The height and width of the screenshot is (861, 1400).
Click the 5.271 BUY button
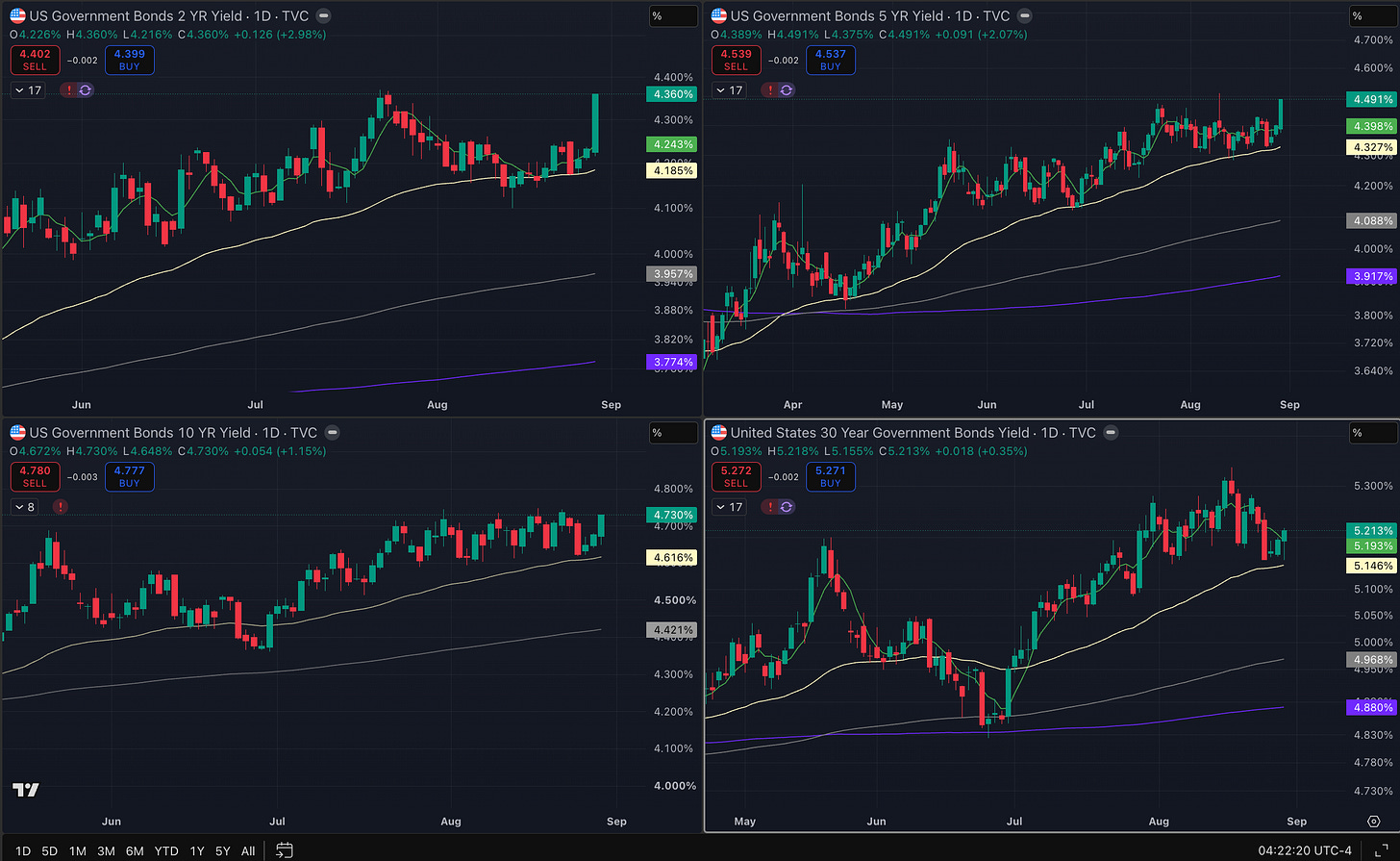(x=831, y=476)
